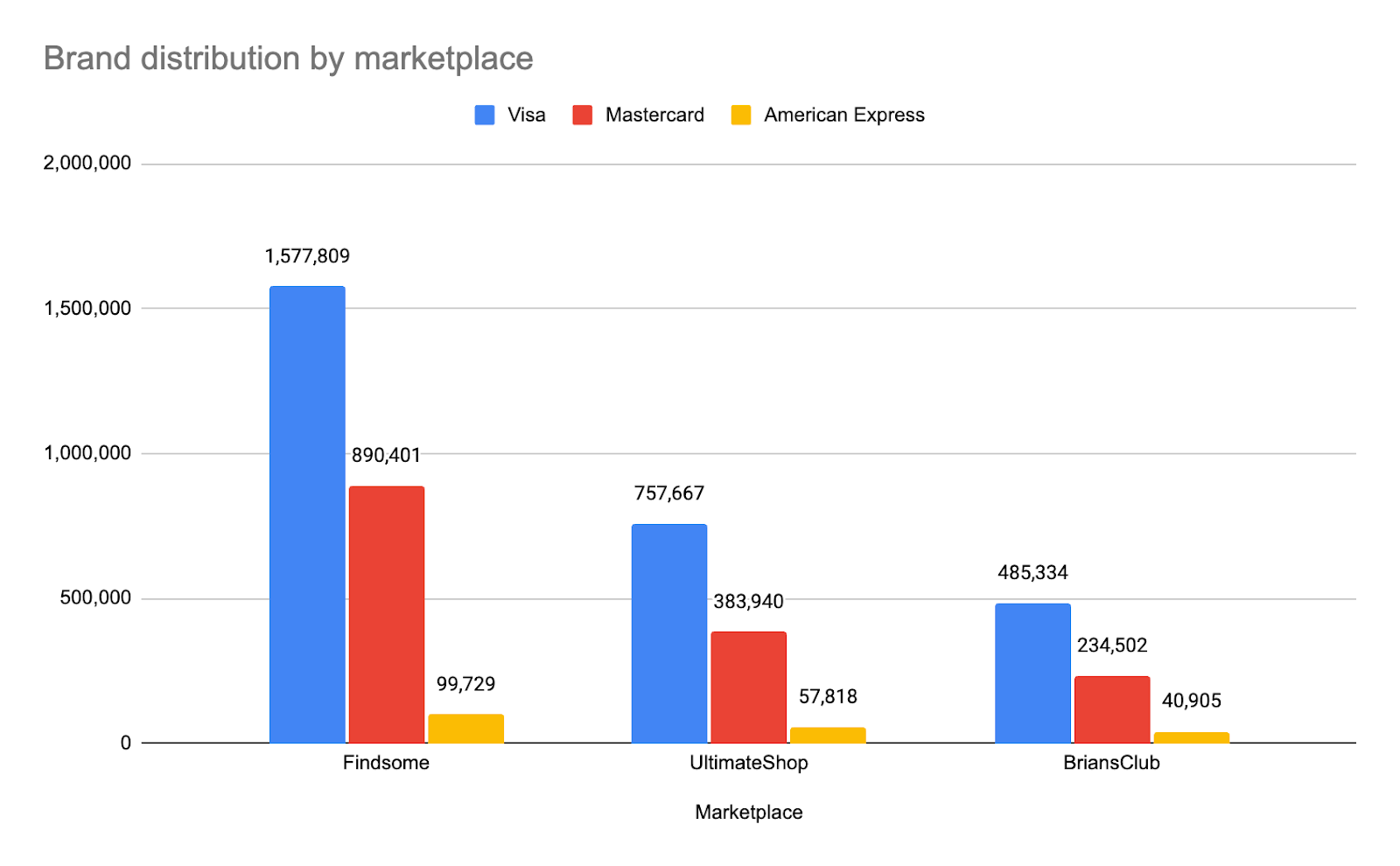Image resolution: width=1400 pixels, height=866 pixels.
Task: Click the UltimateShop Mastercard red bar
Action: click(x=748, y=688)
